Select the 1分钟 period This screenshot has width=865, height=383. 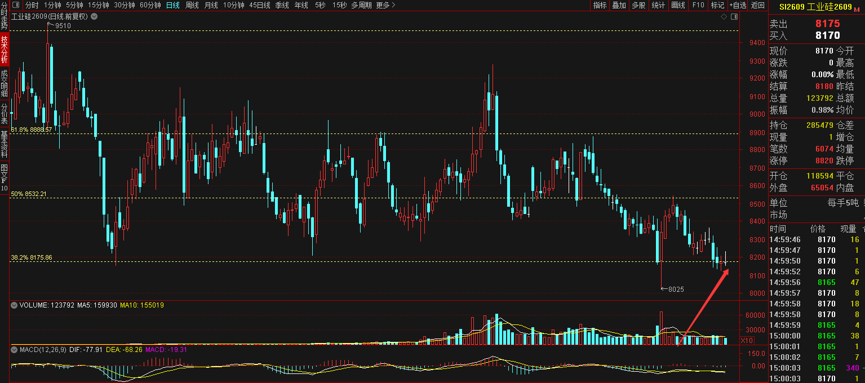coord(52,6)
